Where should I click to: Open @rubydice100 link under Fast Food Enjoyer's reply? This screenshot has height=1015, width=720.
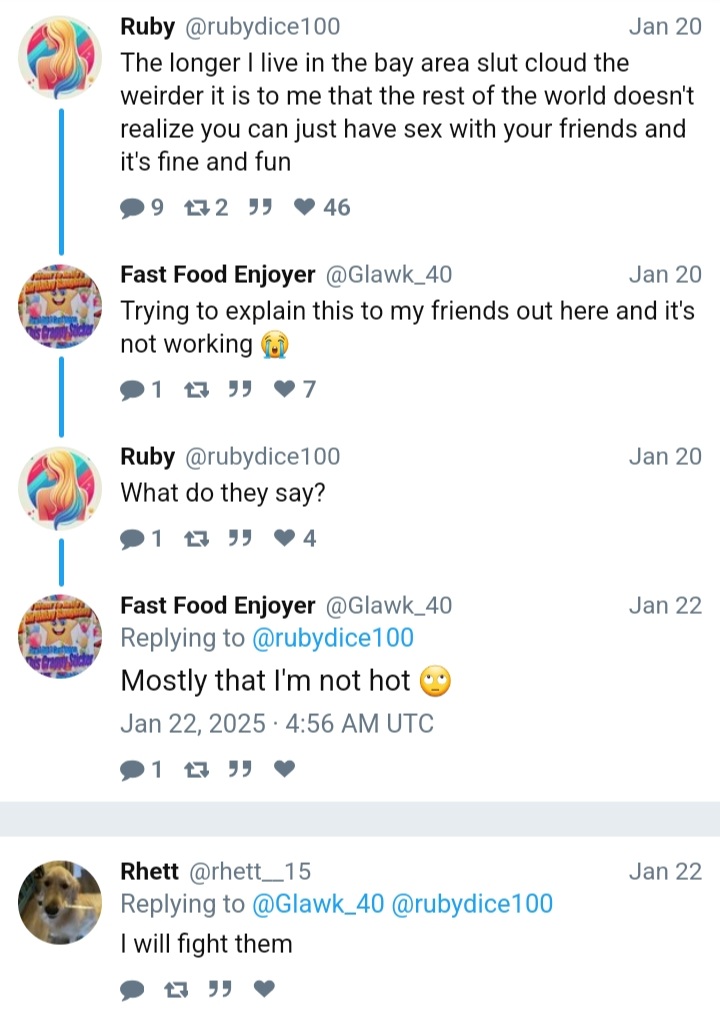[x=333, y=638]
